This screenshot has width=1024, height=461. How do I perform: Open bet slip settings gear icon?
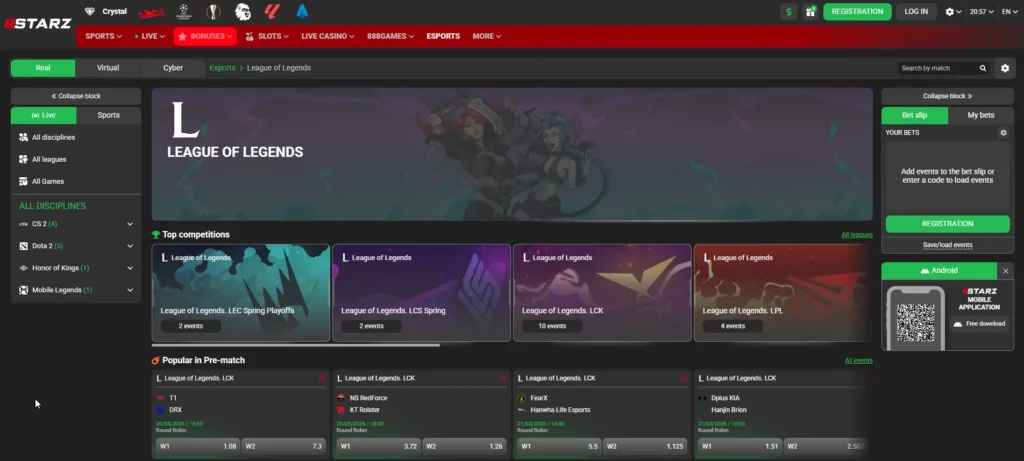1003,133
